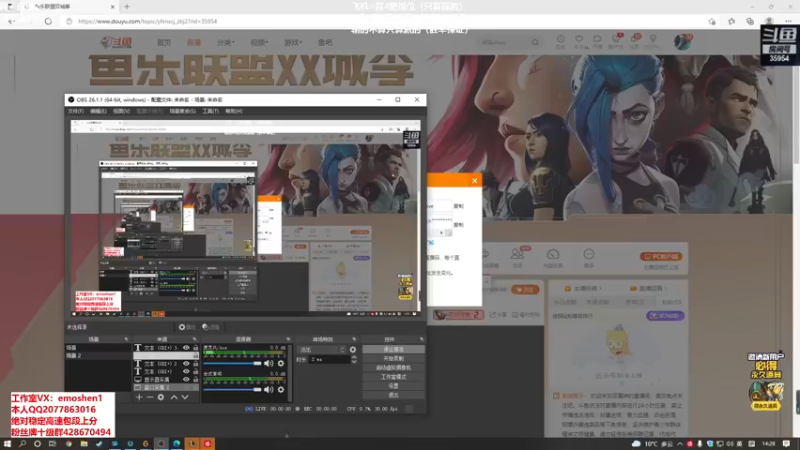Viewport: 800px width, 450px height.
Task: Toggle lock on the 显示器采集 source
Action: (195, 380)
